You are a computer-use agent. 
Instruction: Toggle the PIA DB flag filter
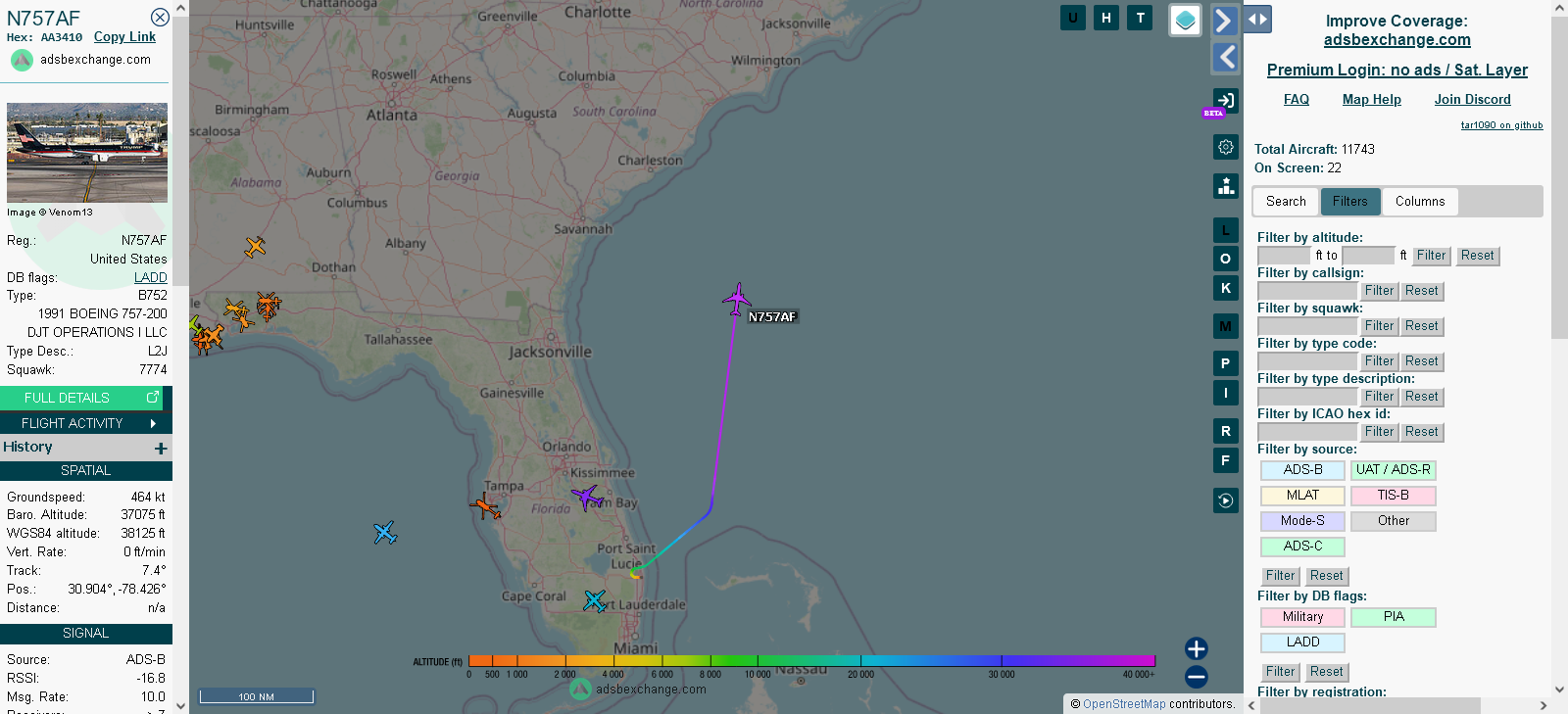coord(1394,617)
